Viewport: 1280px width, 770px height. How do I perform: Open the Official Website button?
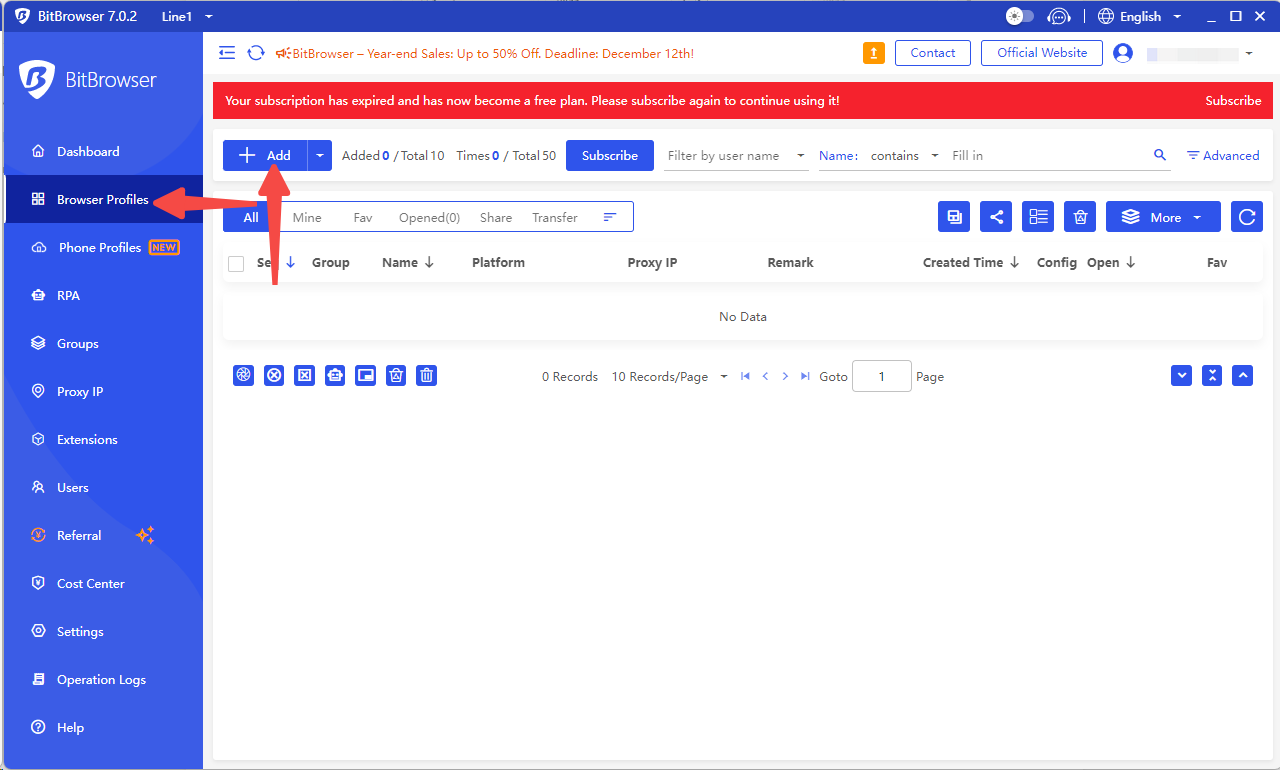click(1042, 53)
